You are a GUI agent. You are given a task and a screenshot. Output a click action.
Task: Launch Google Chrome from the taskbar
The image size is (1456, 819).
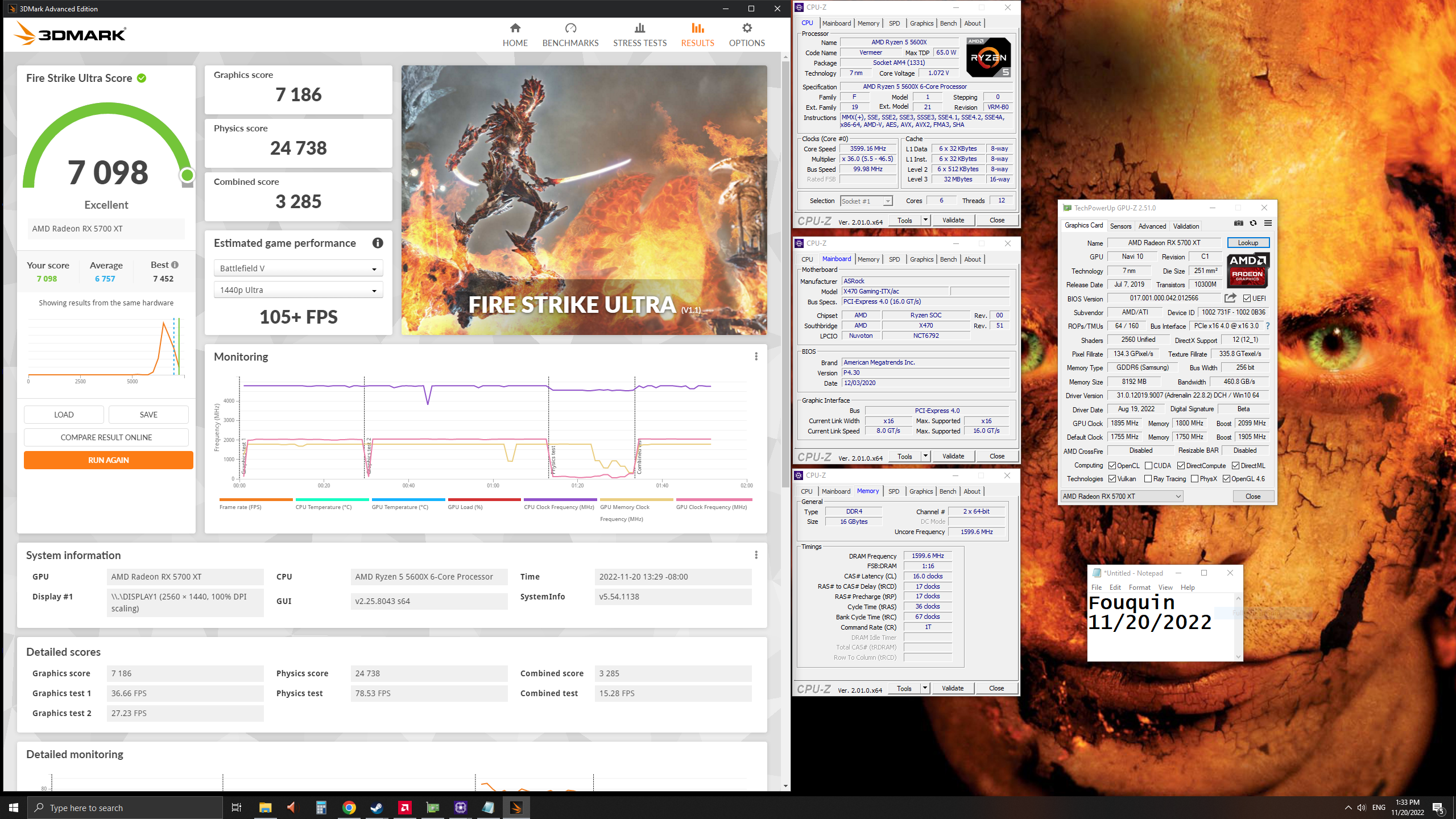pos(349,808)
